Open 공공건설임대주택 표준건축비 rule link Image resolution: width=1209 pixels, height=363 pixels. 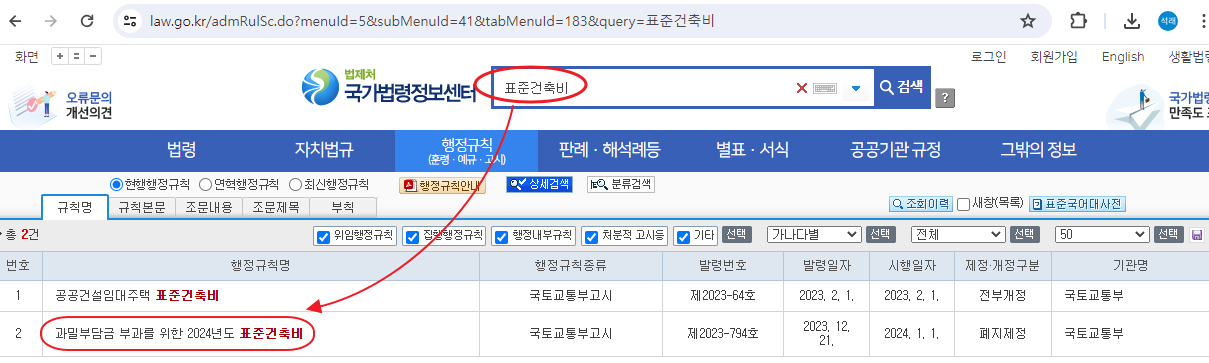click(137, 295)
